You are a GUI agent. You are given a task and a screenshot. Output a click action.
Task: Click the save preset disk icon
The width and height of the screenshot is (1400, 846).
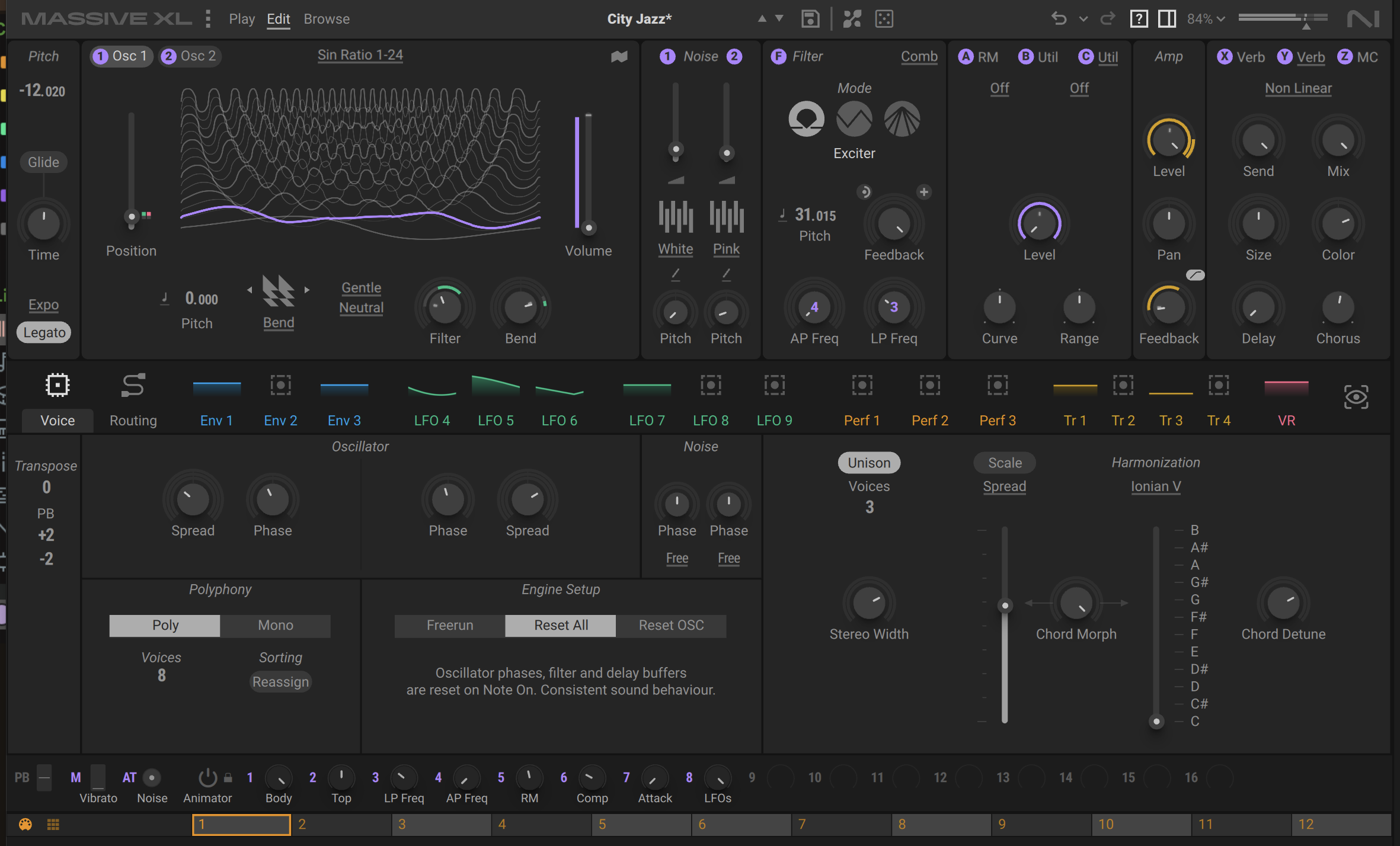pyautogui.click(x=810, y=19)
